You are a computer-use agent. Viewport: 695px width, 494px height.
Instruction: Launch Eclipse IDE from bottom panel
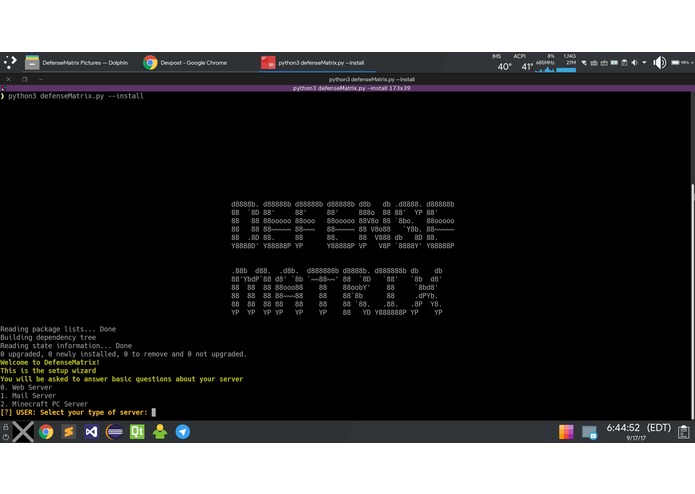pyautogui.click(x=114, y=432)
